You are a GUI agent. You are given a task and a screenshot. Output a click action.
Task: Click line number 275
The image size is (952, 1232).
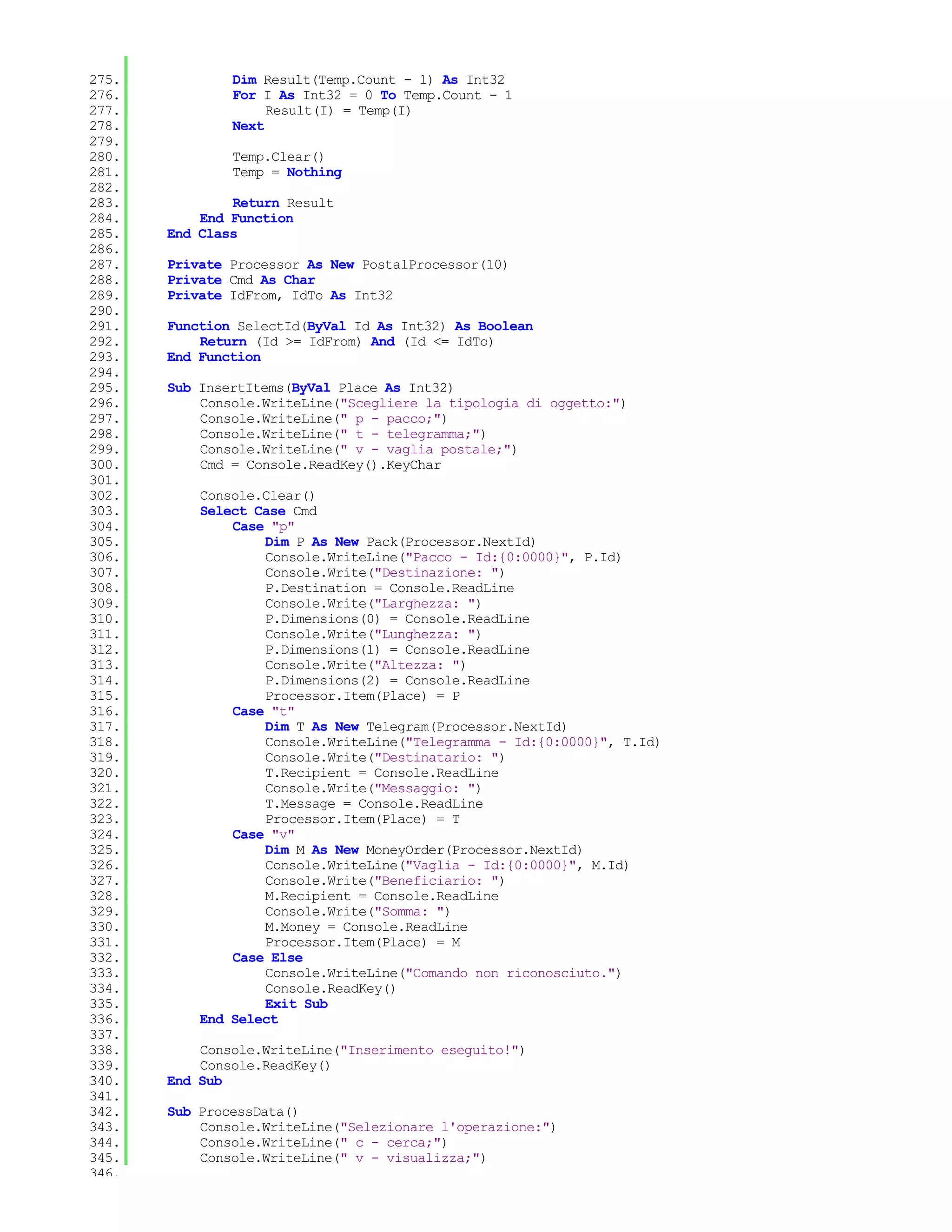pos(104,80)
